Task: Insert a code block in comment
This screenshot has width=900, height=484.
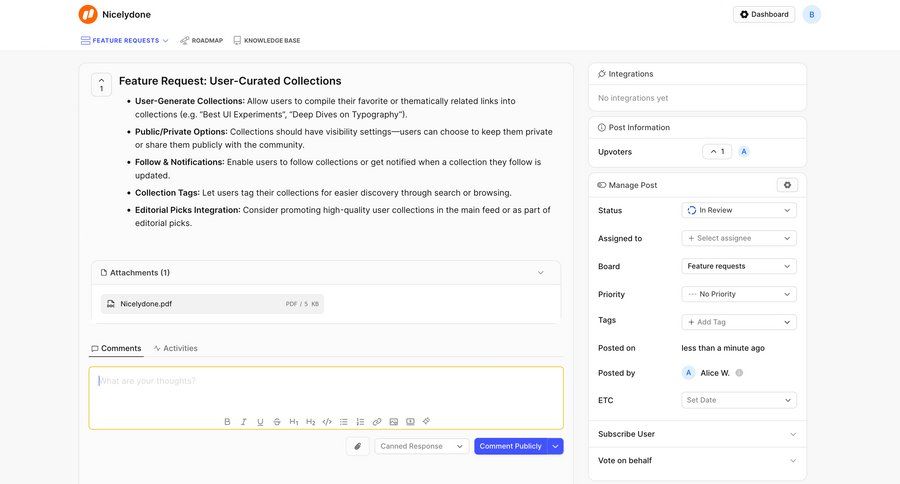Action: pos(327,422)
